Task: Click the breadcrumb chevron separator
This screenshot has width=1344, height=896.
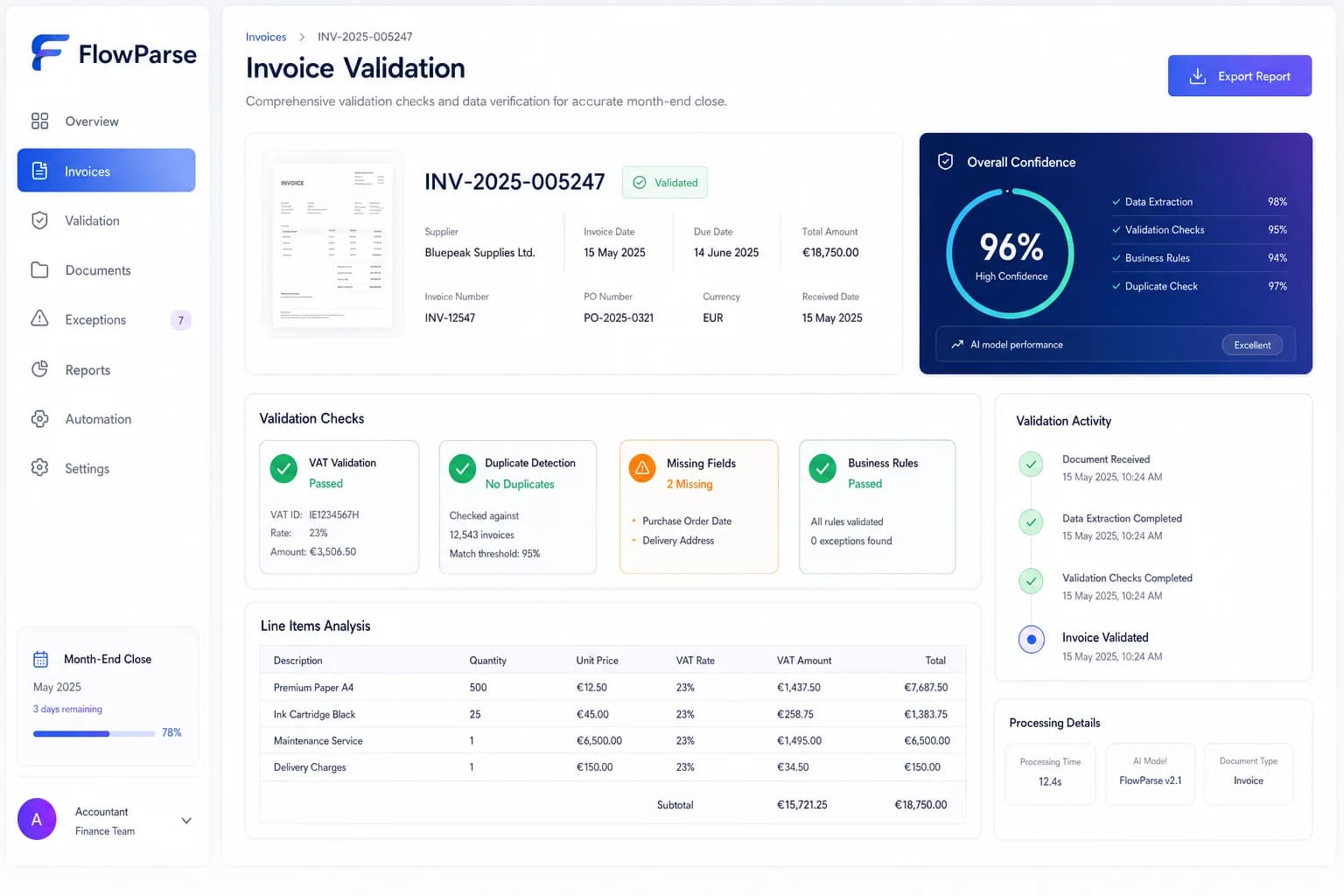Action: (x=302, y=37)
